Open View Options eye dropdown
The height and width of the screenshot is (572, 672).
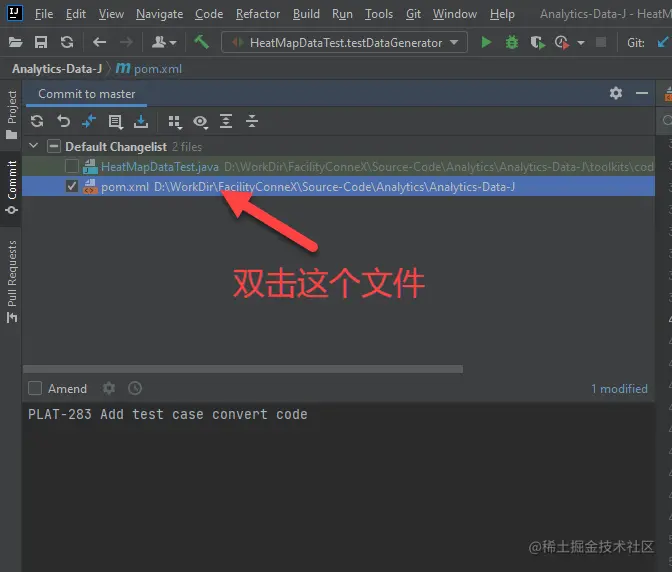[200, 122]
